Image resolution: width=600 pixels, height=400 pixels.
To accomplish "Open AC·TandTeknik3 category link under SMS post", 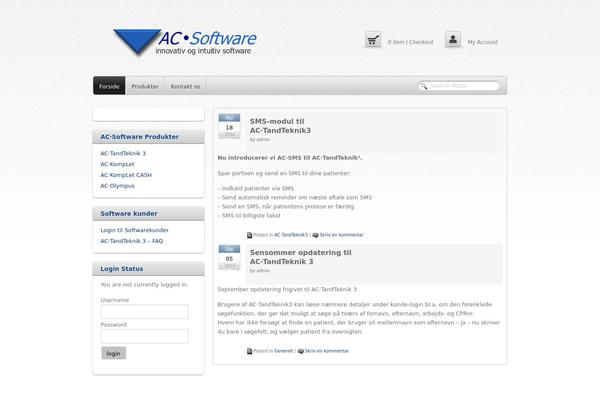I will point(291,235).
